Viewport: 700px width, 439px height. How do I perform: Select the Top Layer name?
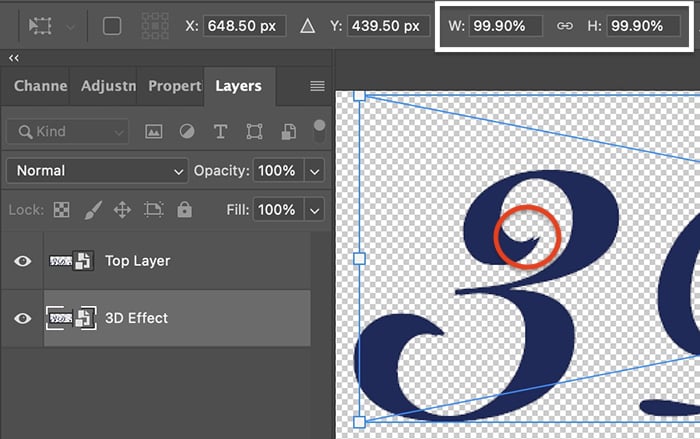(x=138, y=261)
